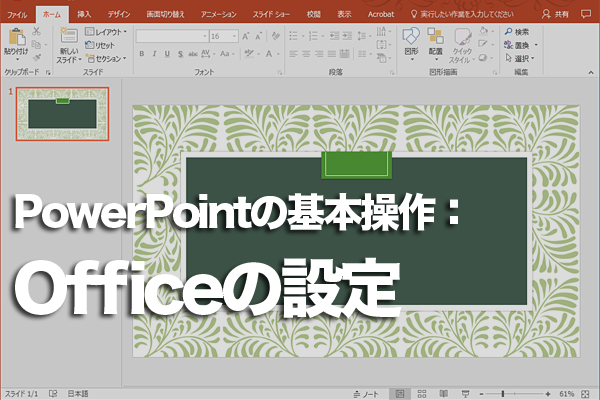Switch to the Transitions (画面切り替え) tab

165,15
